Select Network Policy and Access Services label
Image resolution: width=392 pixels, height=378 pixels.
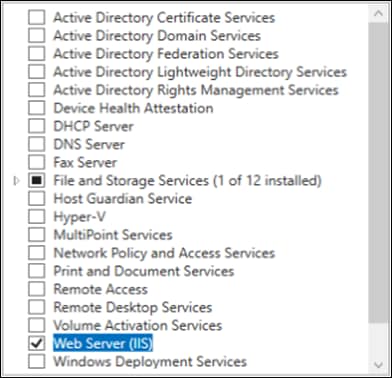(x=164, y=253)
